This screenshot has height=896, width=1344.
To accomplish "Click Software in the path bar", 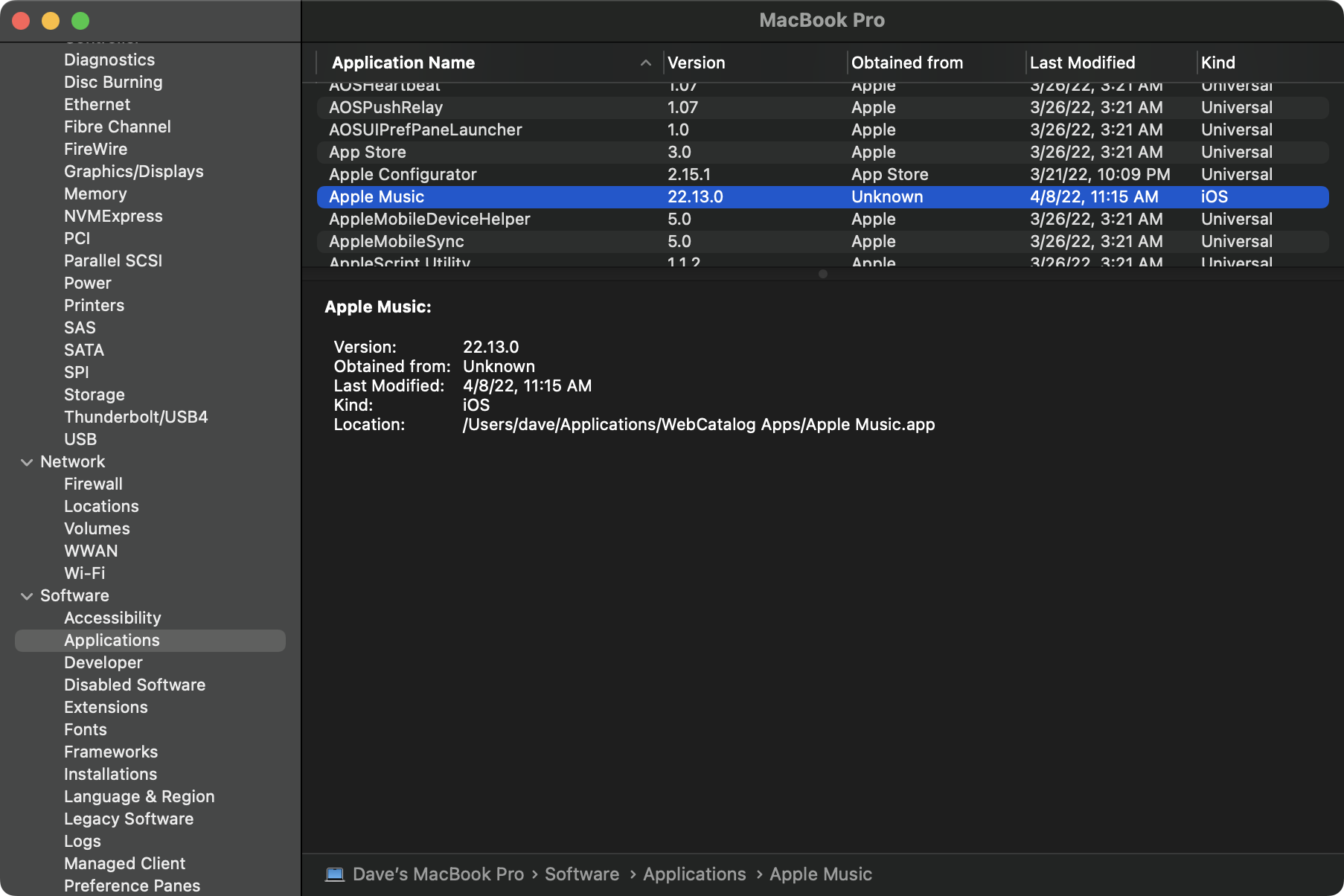I will (582, 874).
